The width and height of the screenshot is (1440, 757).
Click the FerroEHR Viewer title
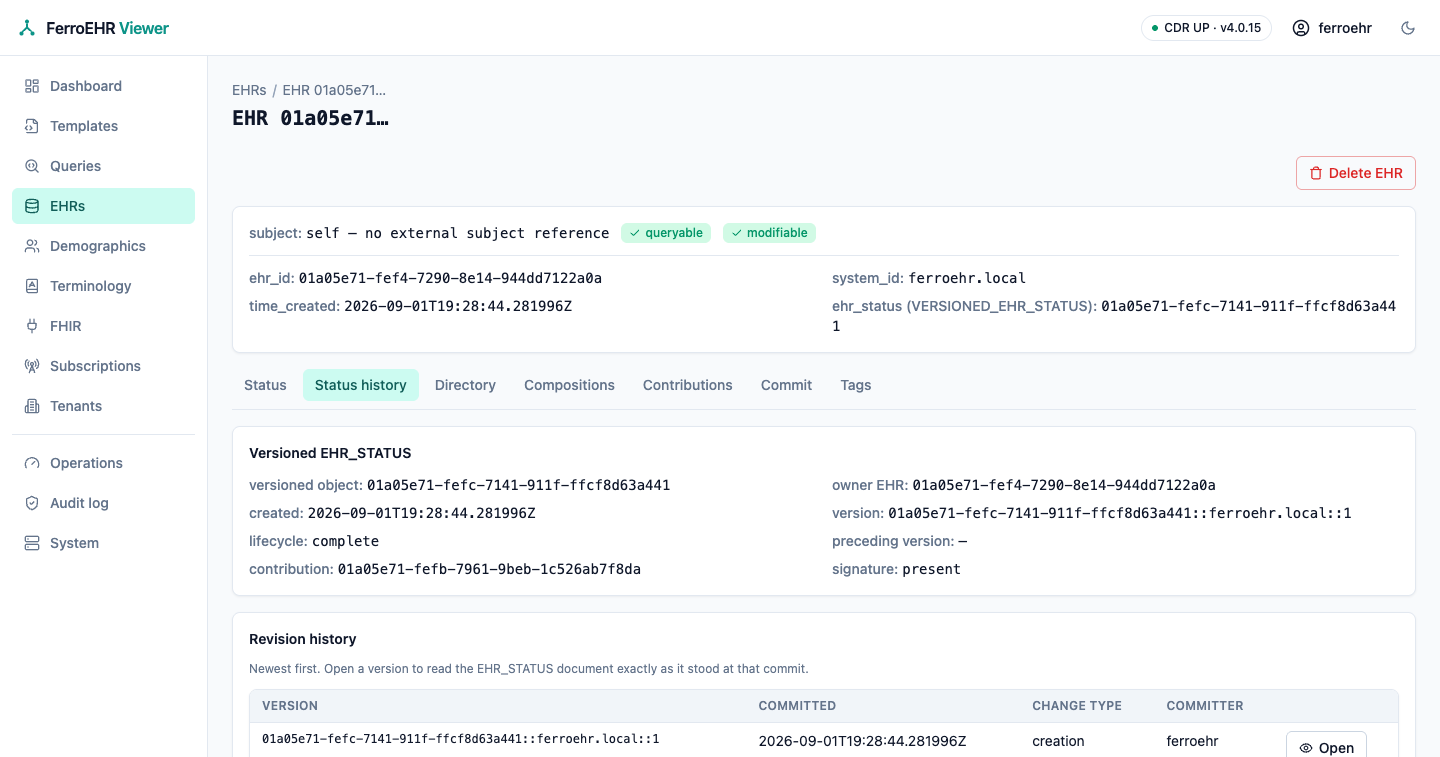click(x=108, y=28)
